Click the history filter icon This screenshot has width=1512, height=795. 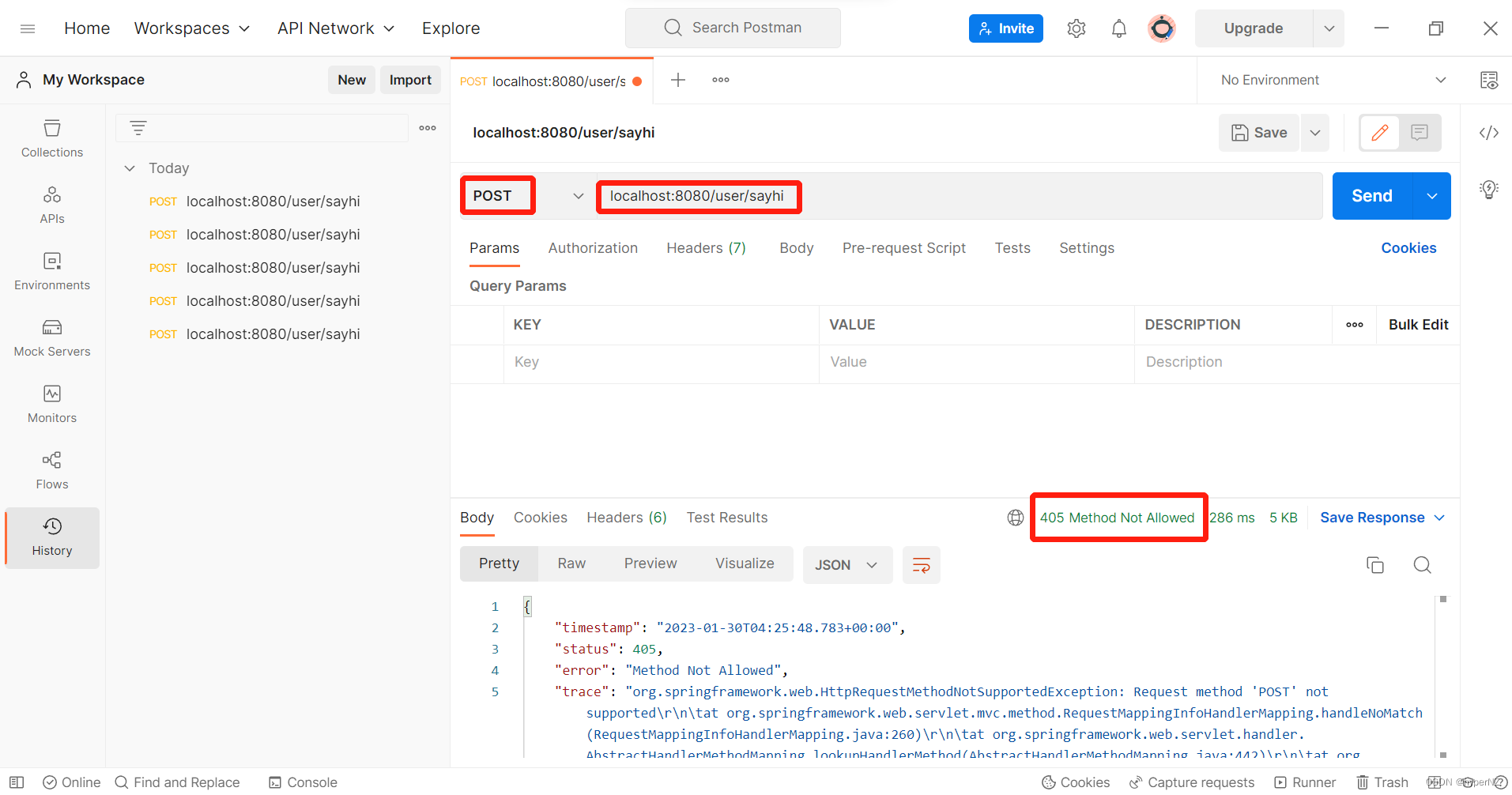point(138,127)
